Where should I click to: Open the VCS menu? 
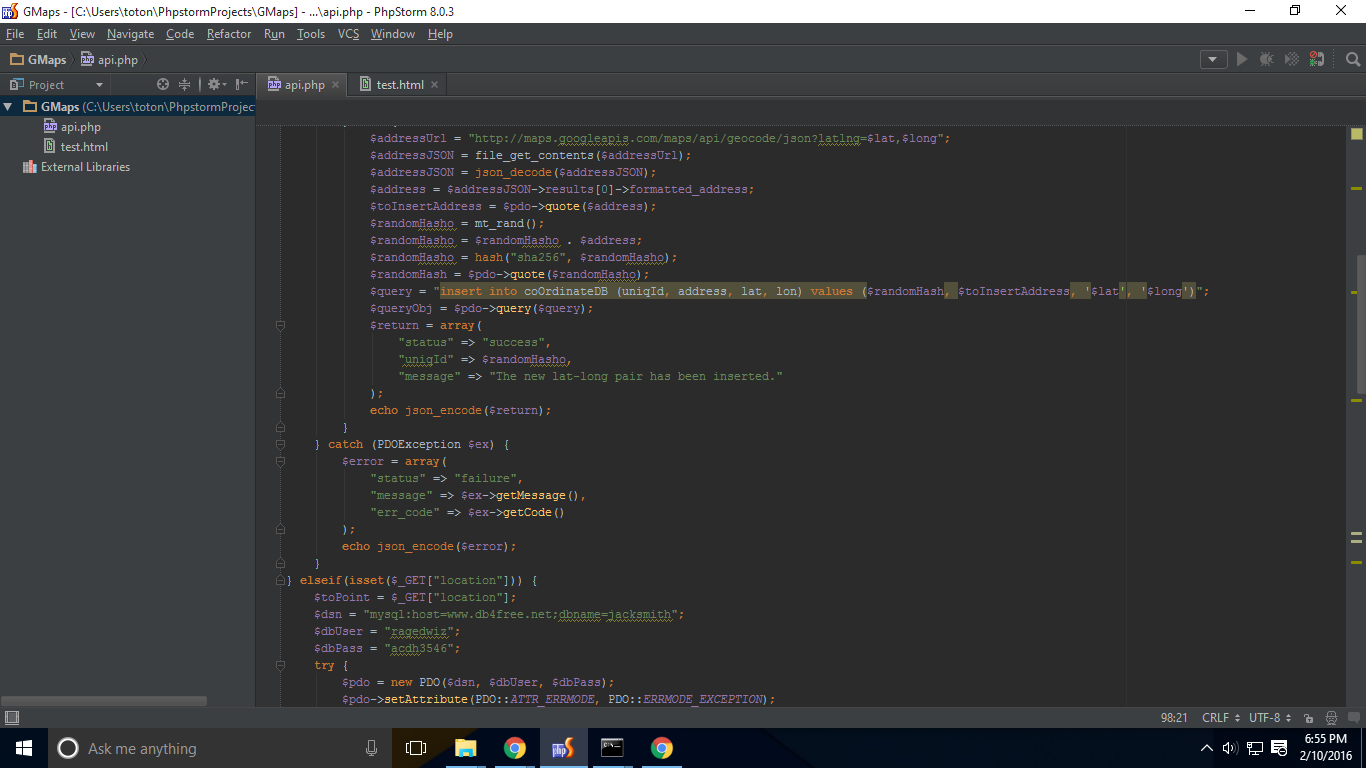[x=348, y=34]
